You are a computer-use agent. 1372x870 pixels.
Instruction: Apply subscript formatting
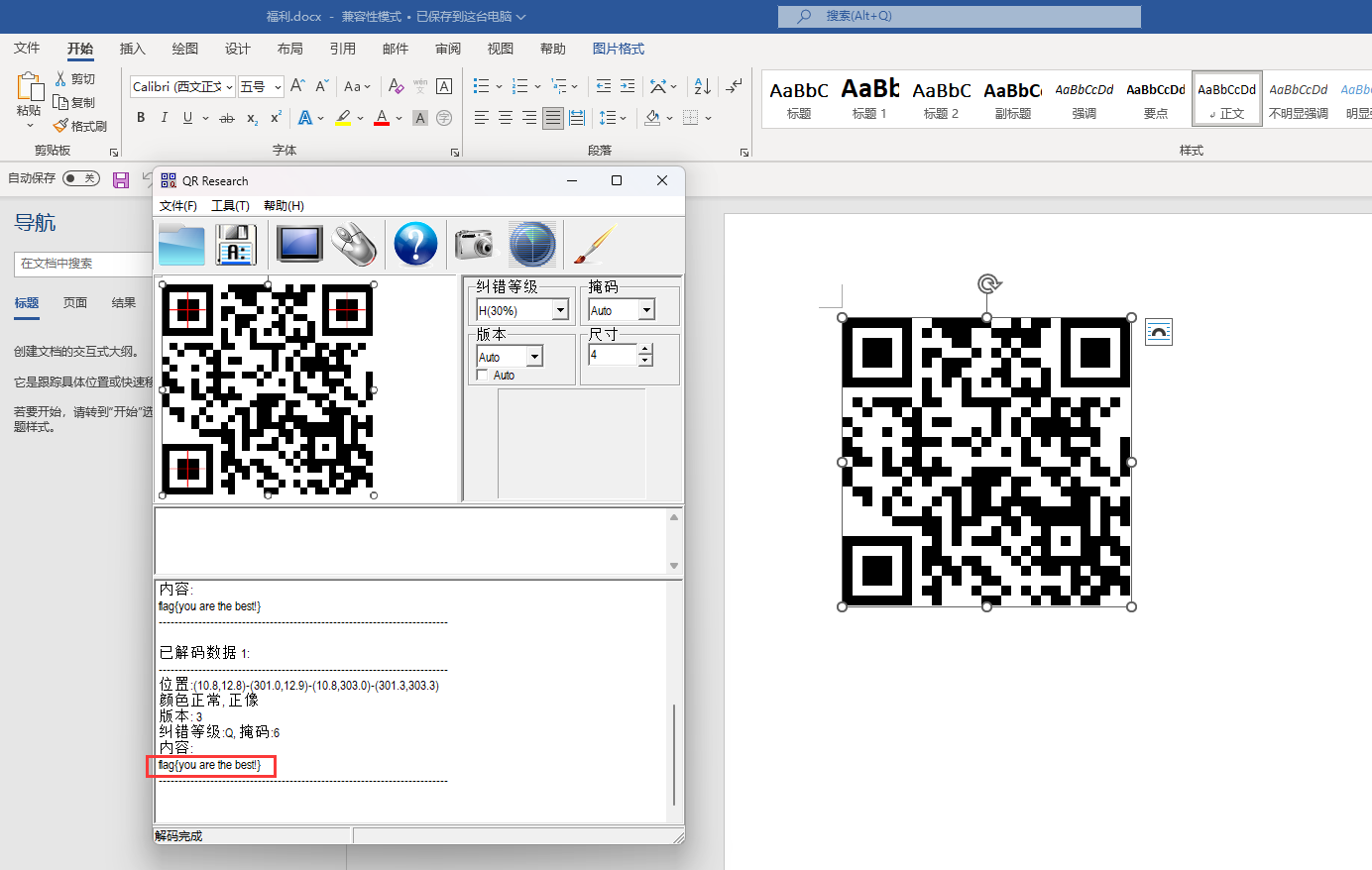253,118
